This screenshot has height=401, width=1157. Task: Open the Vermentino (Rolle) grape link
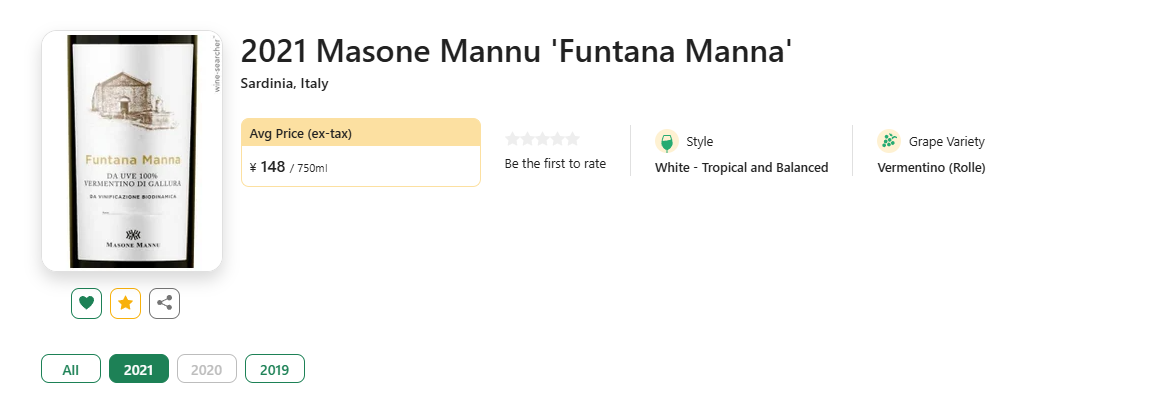pos(931,168)
